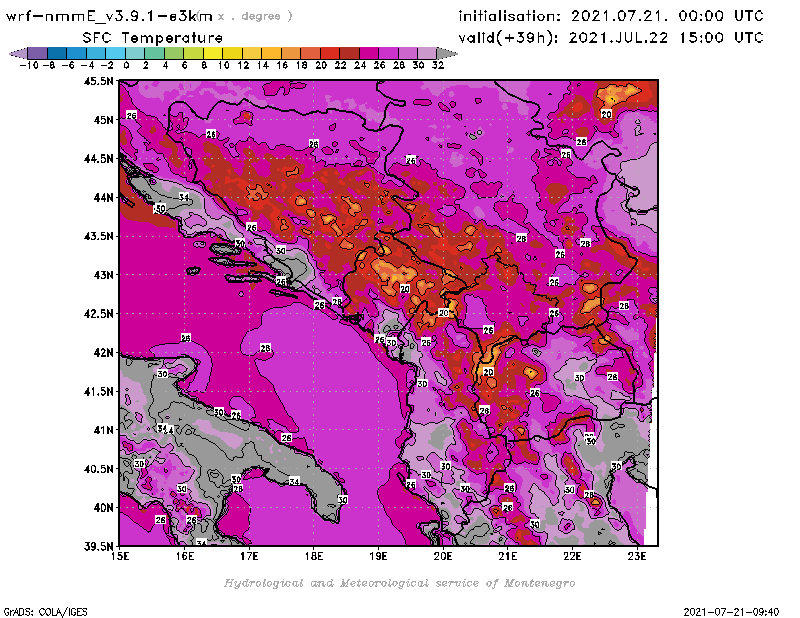Click the 32 tick label under the legend
Screen dimensions: 800x618
click(438, 65)
